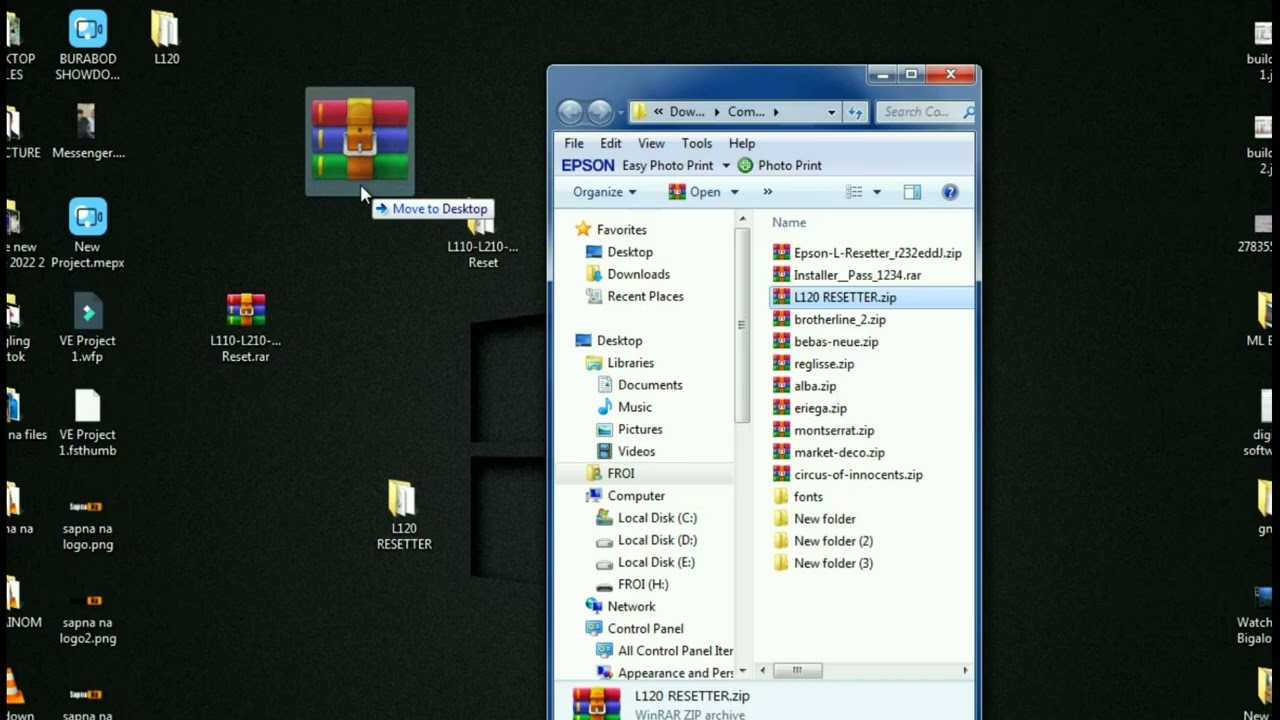The height and width of the screenshot is (720, 1280).
Task: Click the navigation pane scroll up arrow
Action: tap(741, 219)
